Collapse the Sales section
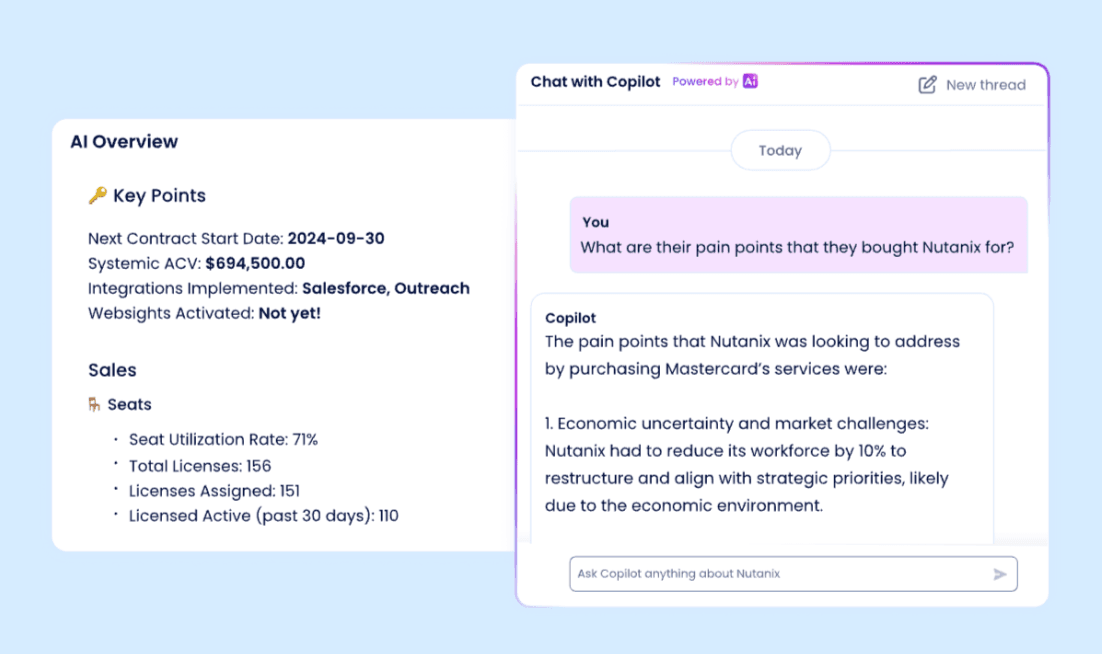The width and height of the screenshot is (1102, 654). click(111, 370)
